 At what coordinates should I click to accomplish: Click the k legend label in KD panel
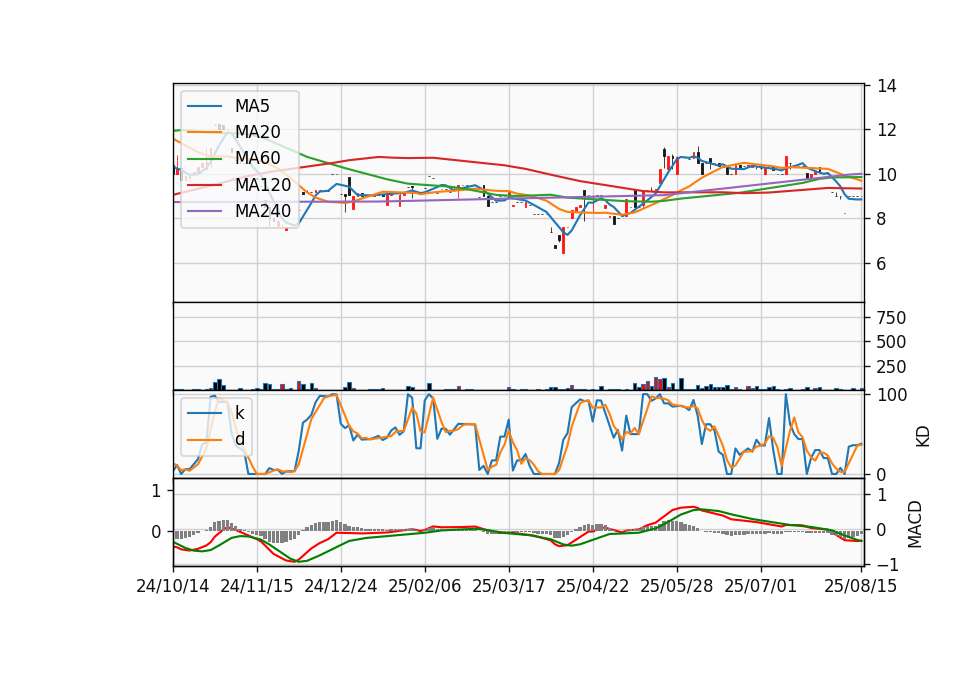tap(239, 413)
